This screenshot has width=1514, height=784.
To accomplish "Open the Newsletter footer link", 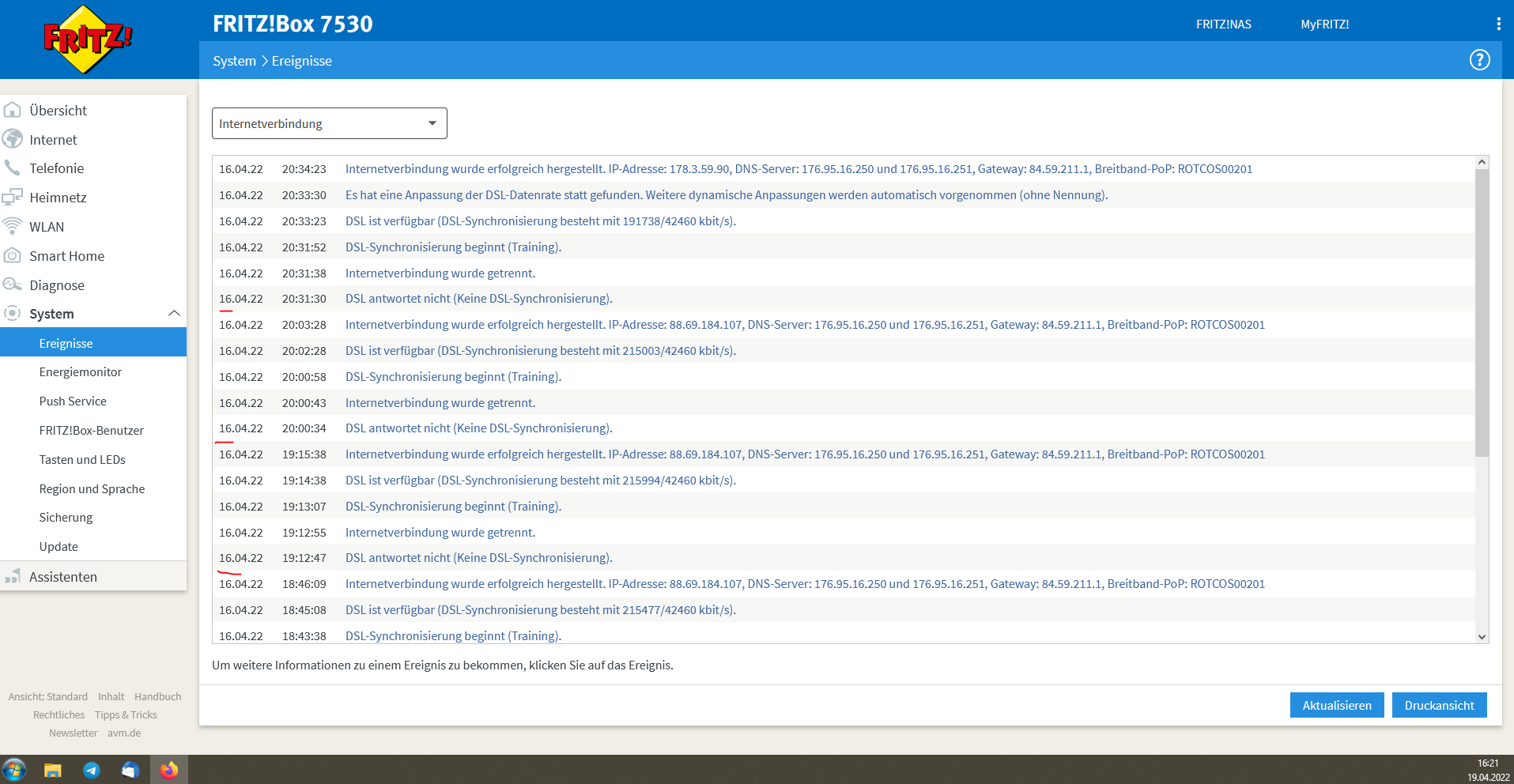I will click(x=73, y=733).
